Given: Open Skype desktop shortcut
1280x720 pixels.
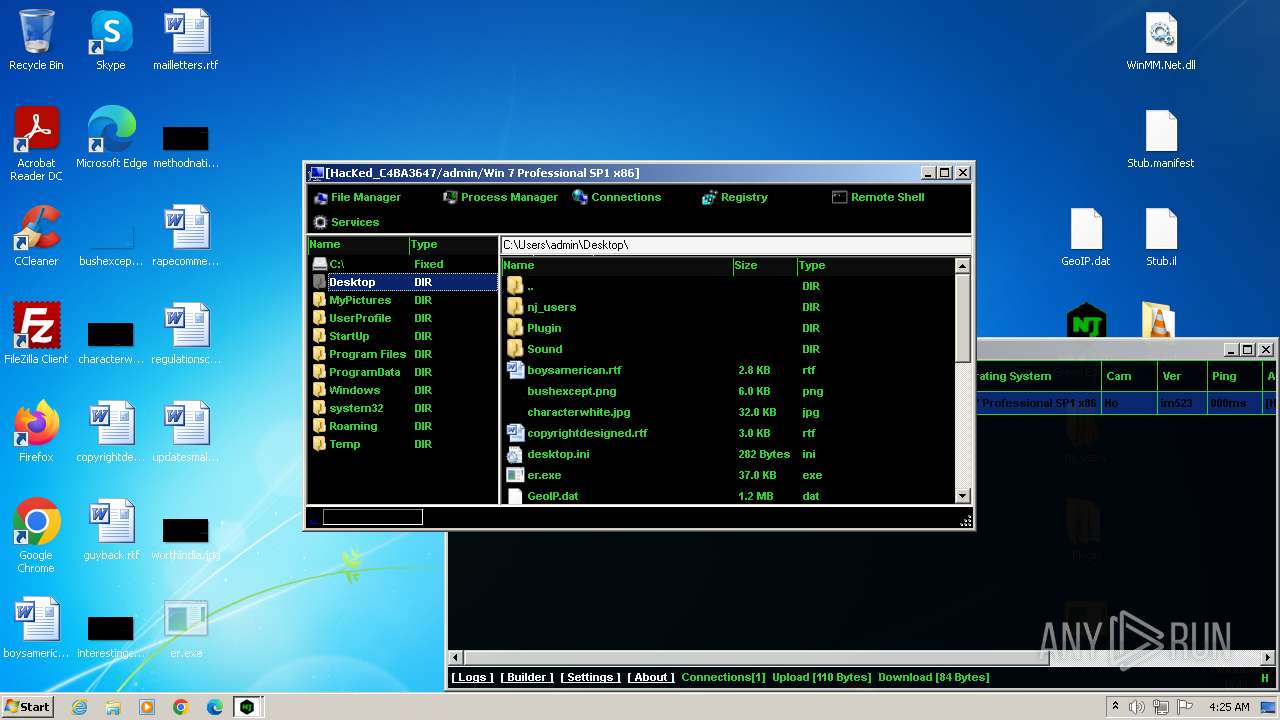Looking at the screenshot, I should (111, 40).
